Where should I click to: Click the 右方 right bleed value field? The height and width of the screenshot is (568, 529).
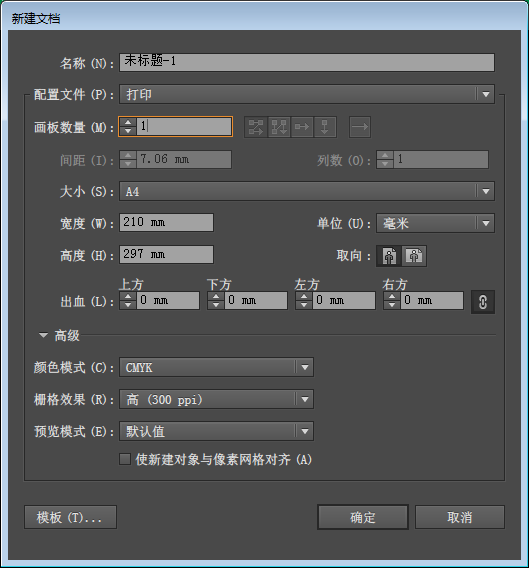pyautogui.click(x=432, y=300)
